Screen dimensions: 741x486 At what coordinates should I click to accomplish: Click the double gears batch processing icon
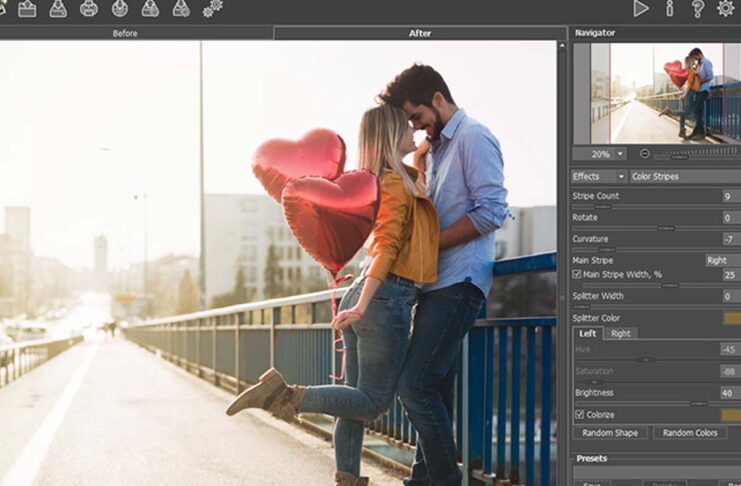(x=213, y=8)
